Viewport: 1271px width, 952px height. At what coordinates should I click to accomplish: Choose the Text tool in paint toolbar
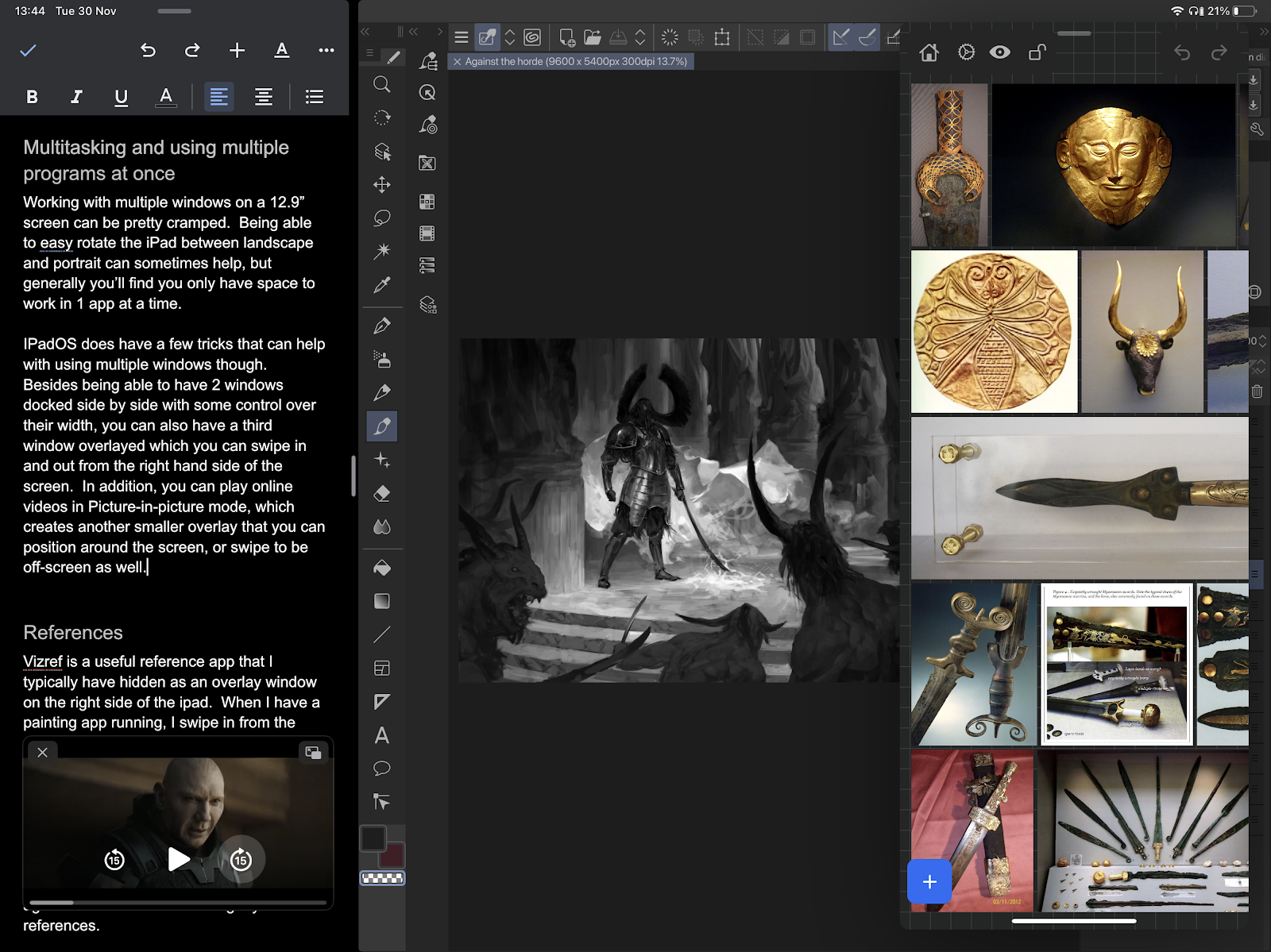click(x=382, y=735)
